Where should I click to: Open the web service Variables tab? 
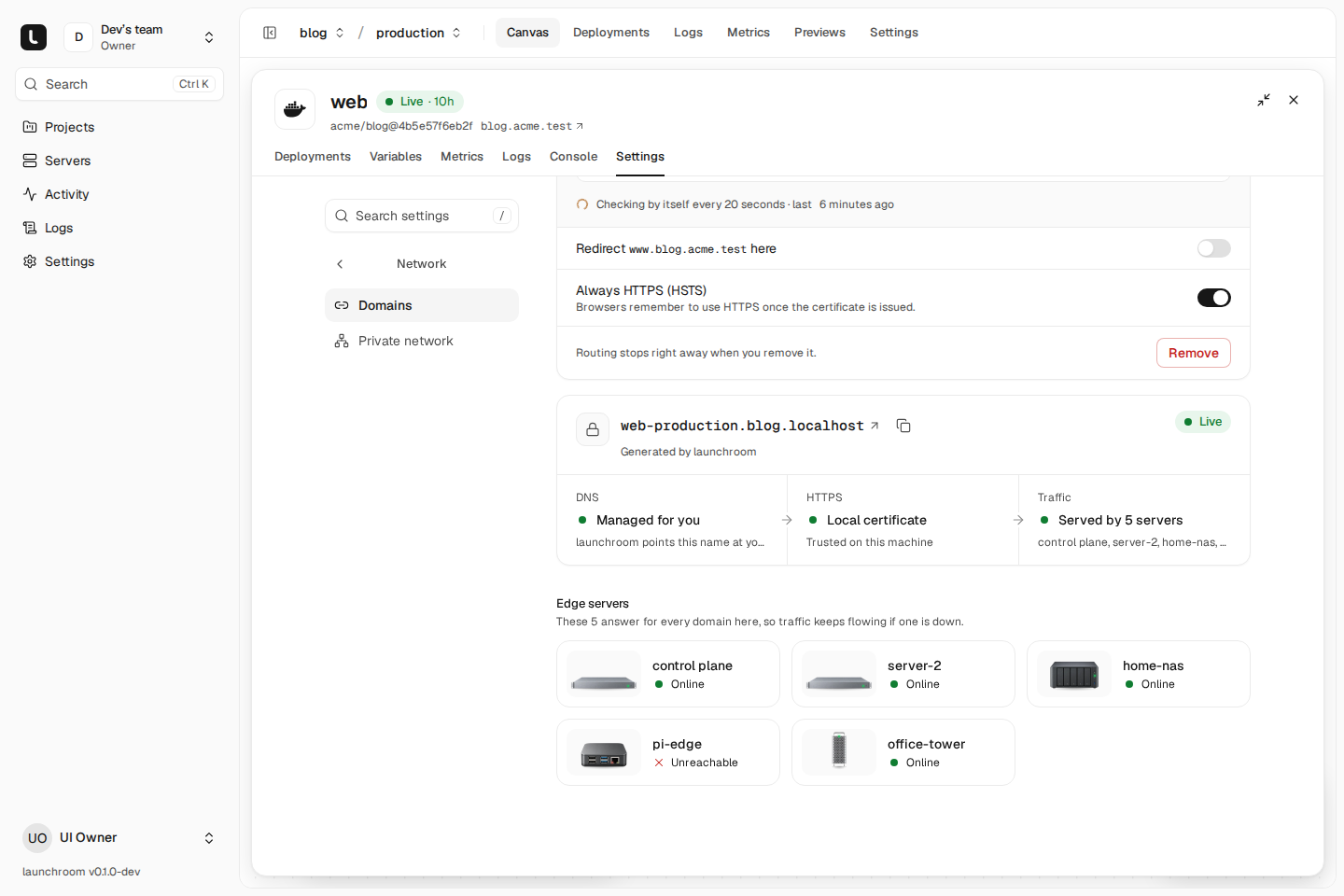click(x=396, y=157)
